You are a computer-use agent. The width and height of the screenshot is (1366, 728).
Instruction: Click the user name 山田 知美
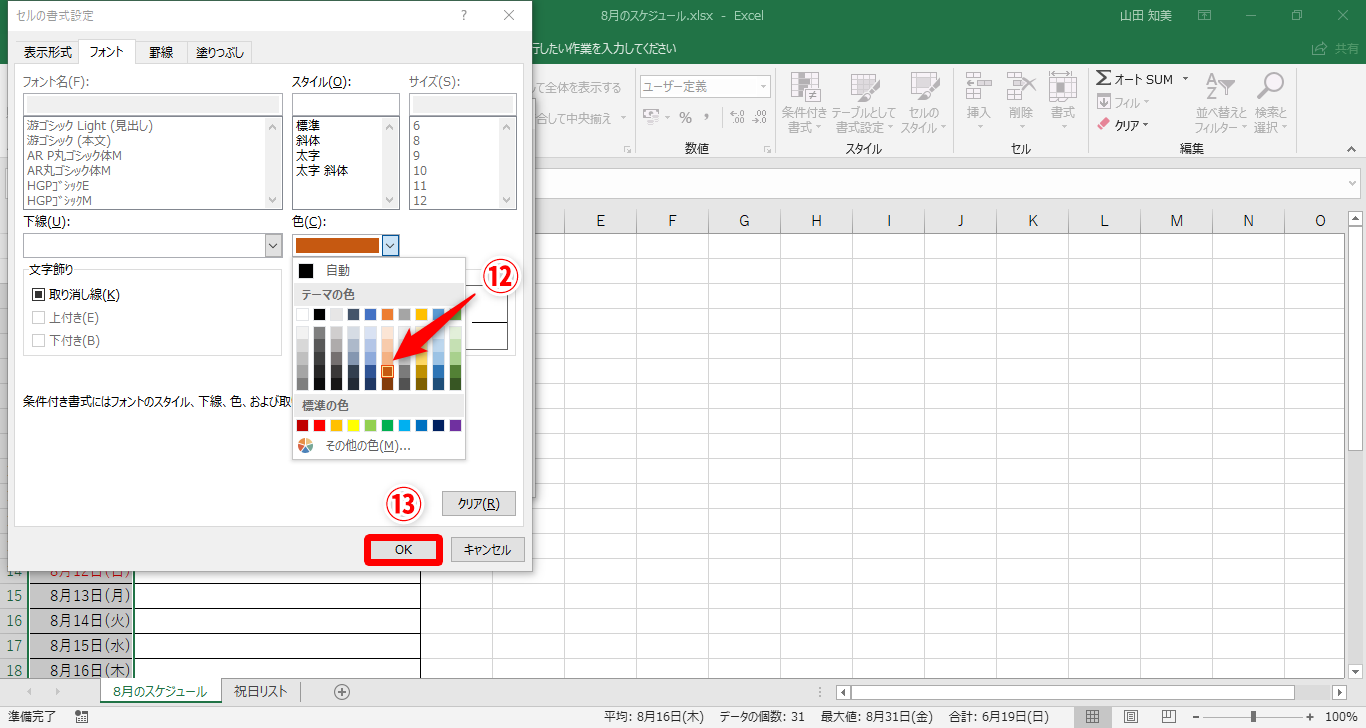click(x=1147, y=16)
